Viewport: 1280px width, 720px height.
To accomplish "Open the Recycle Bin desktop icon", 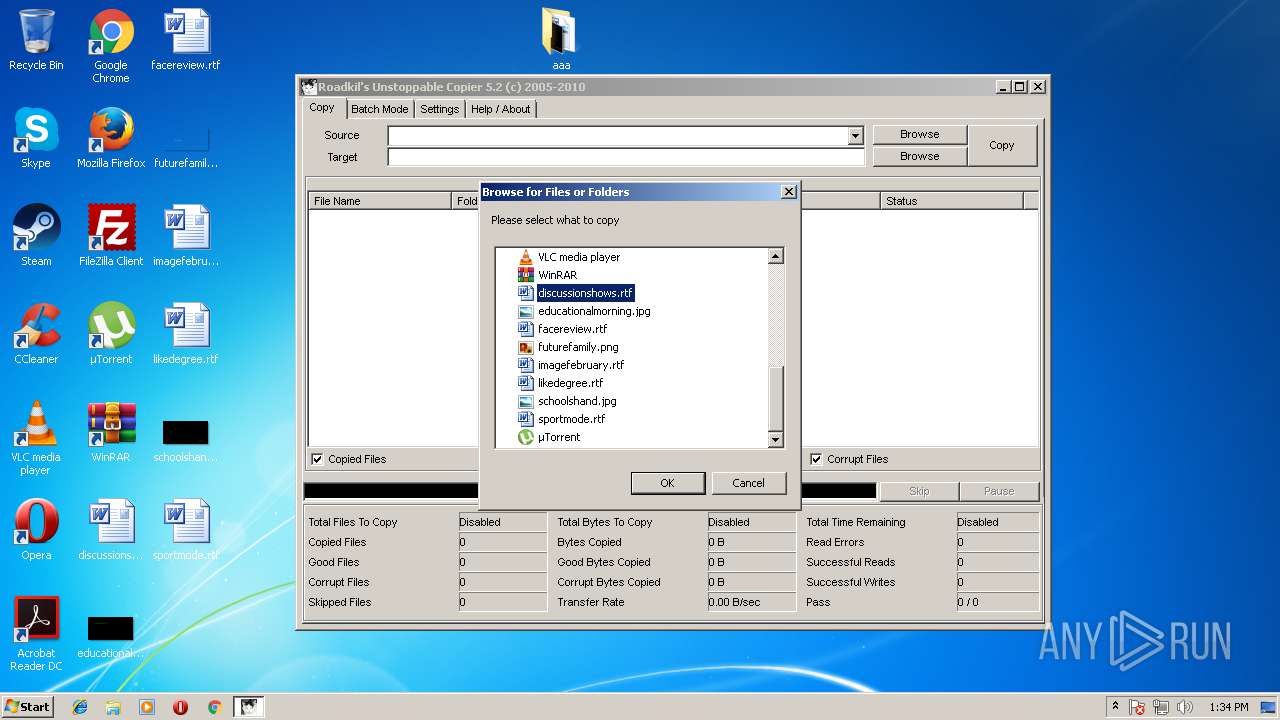I will click(36, 41).
